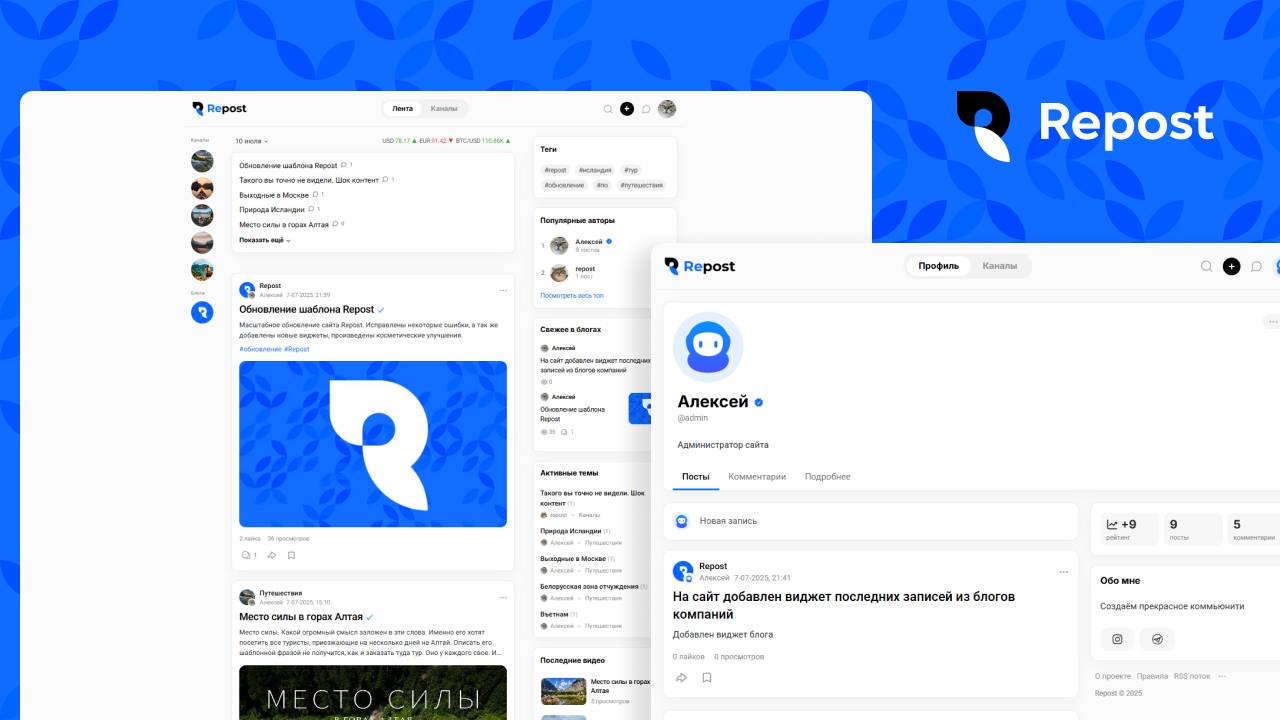Click the search icon in the profile window header
Screen dimensions: 1280x720
[1207, 266]
